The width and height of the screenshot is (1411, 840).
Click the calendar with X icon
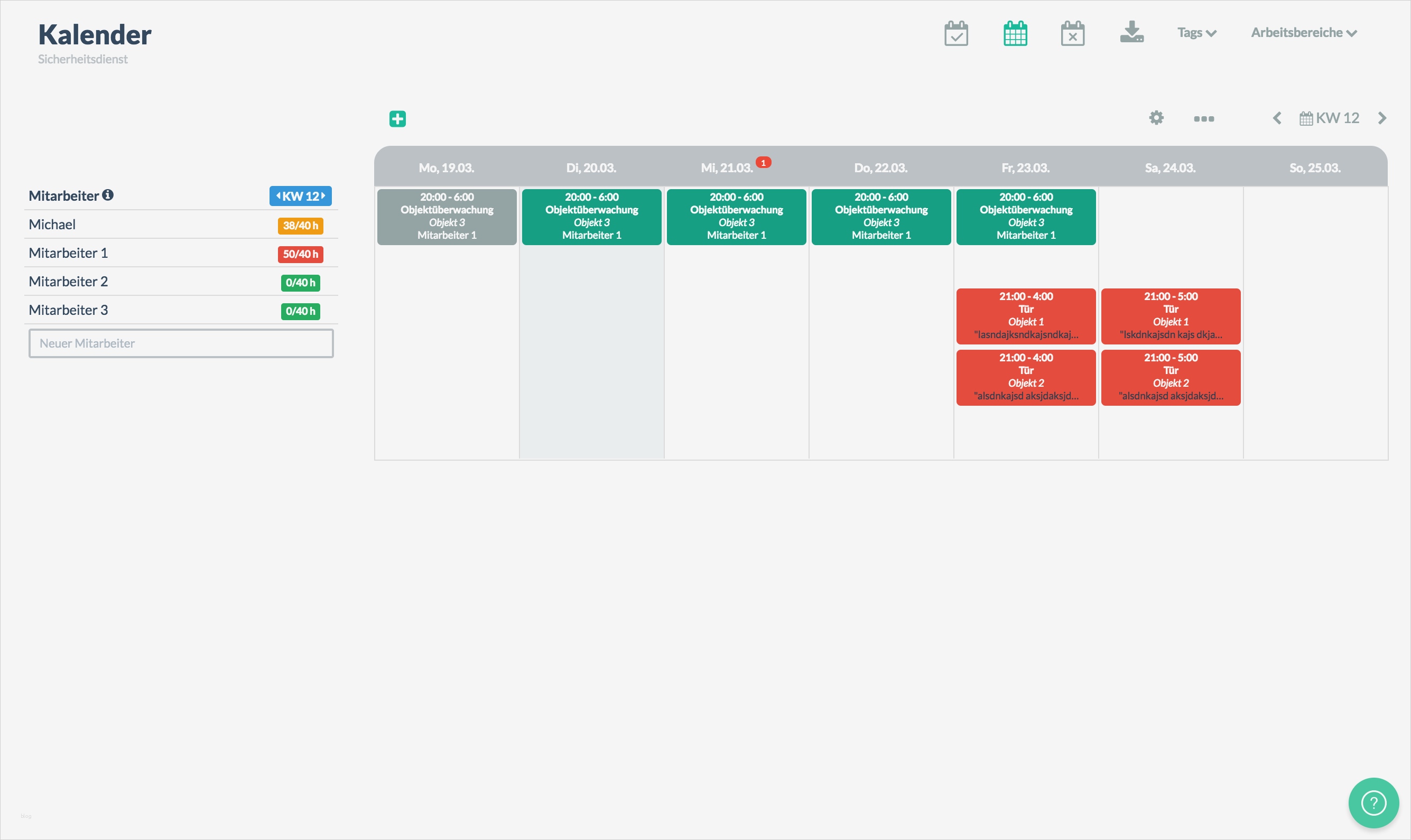1072,34
